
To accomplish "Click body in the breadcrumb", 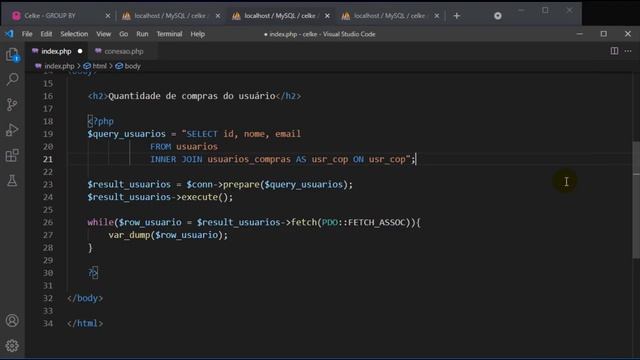I will [x=132, y=66].
